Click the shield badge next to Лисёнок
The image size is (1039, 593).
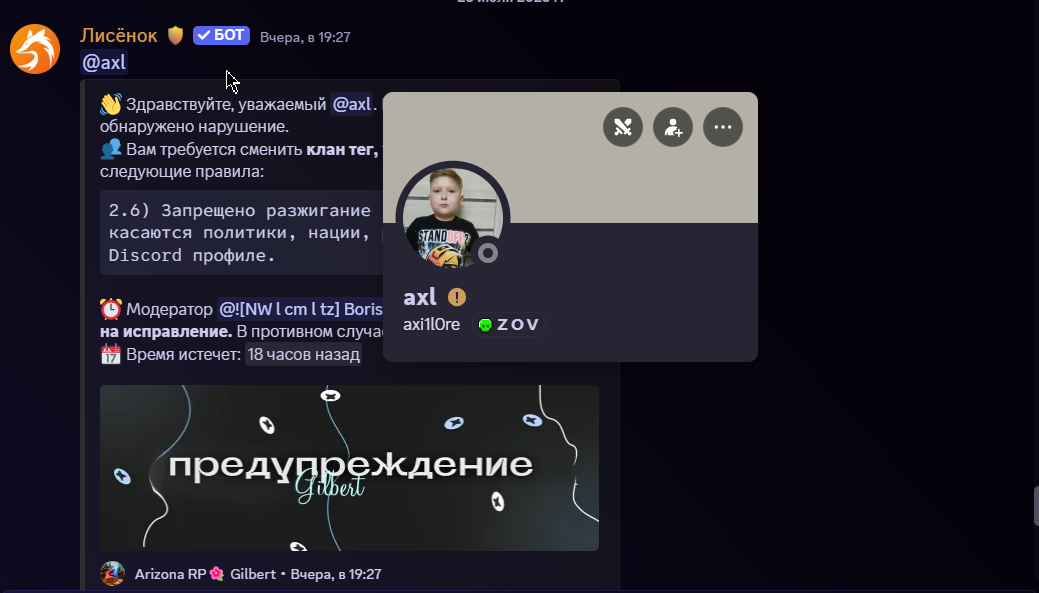pyautogui.click(x=175, y=35)
